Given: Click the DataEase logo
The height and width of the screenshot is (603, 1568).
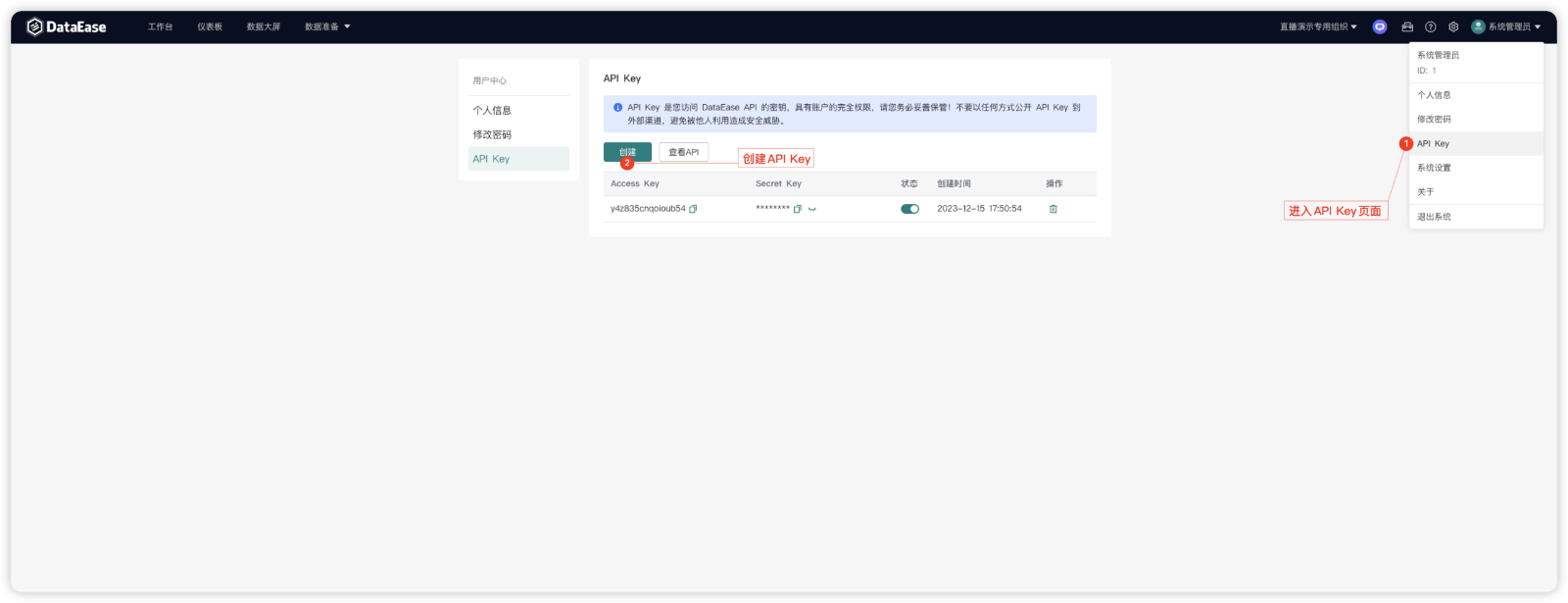Looking at the screenshot, I should click(x=66, y=26).
